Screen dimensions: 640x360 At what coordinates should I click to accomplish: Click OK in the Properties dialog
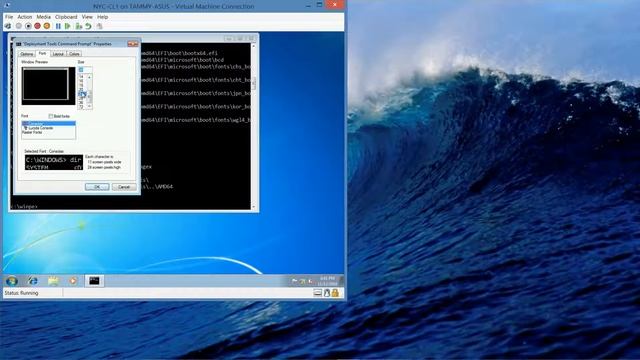(x=97, y=187)
